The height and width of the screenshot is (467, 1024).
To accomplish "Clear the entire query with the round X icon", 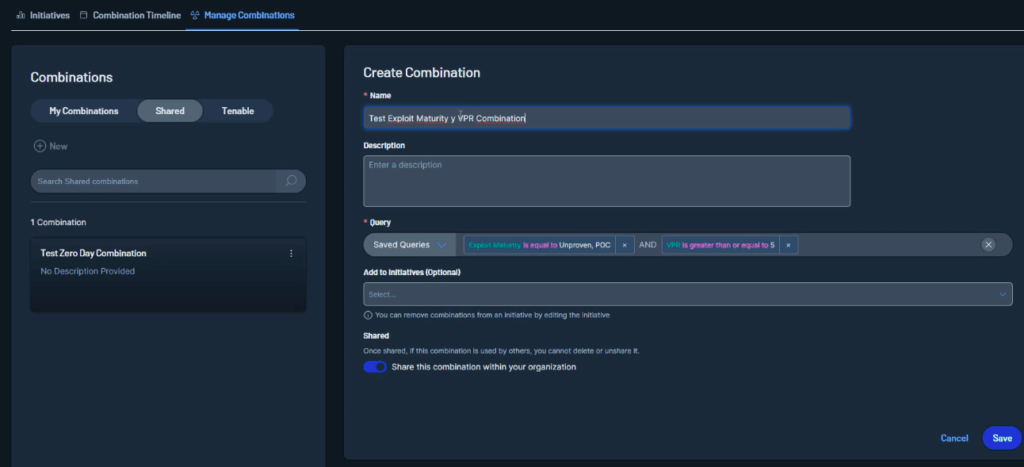I will [x=988, y=245].
